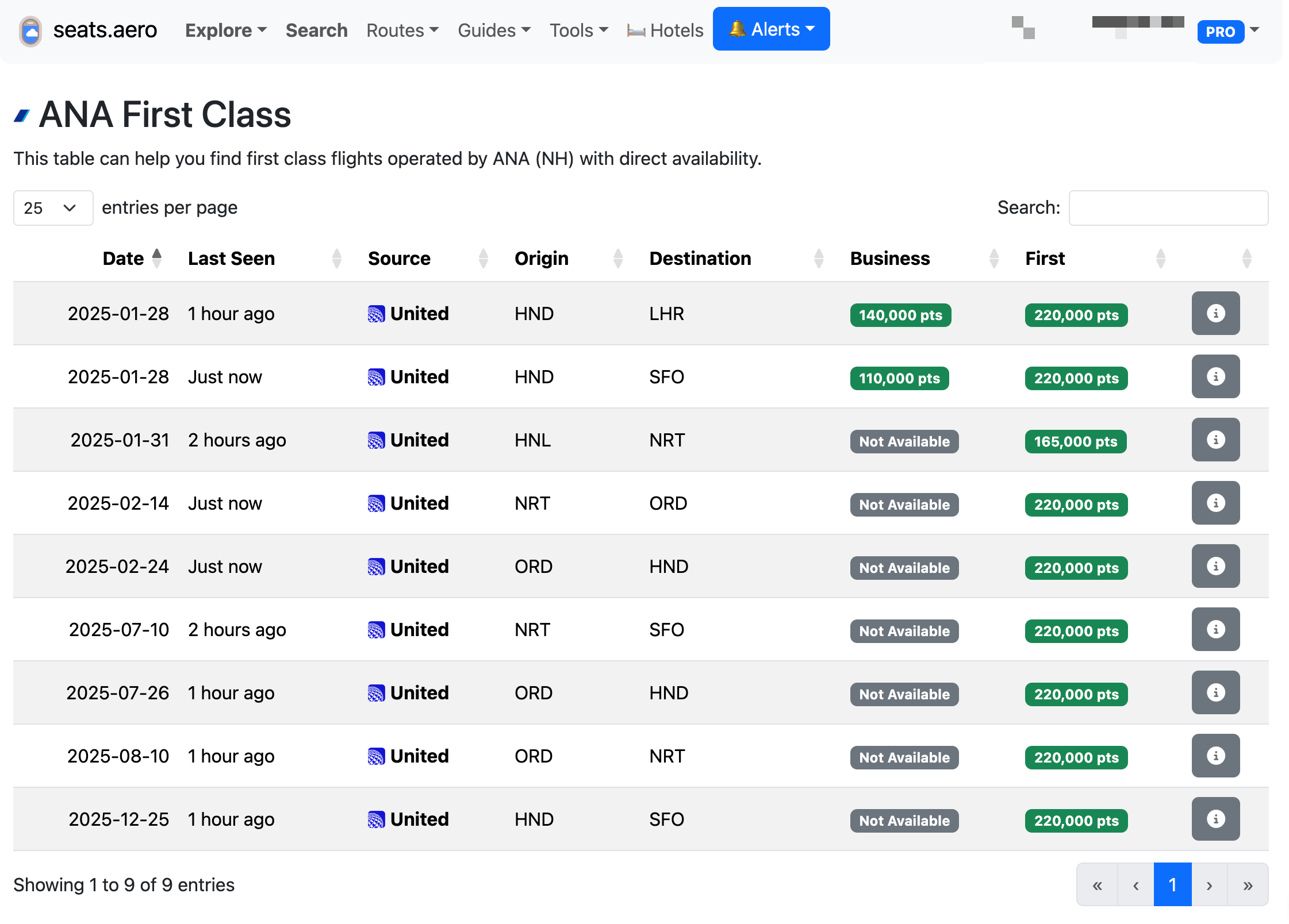The image size is (1289, 924).
Task: Open info for 2025-01-28 HND to SFO flight
Action: click(x=1215, y=376)
